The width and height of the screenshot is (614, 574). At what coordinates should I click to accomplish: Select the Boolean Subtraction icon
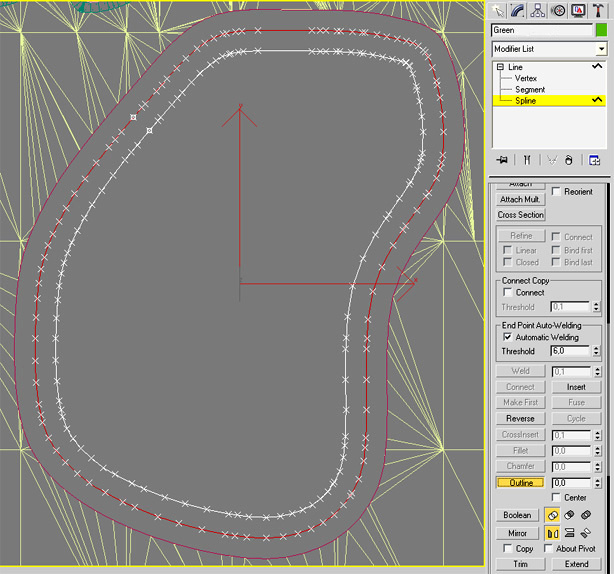coord(569,515)
